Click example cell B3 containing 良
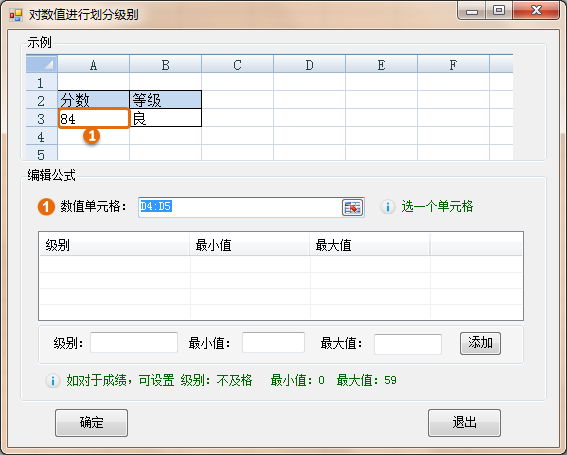Viewport: 567px width, 455px height. pyautogui.click(x=166, y=118)
